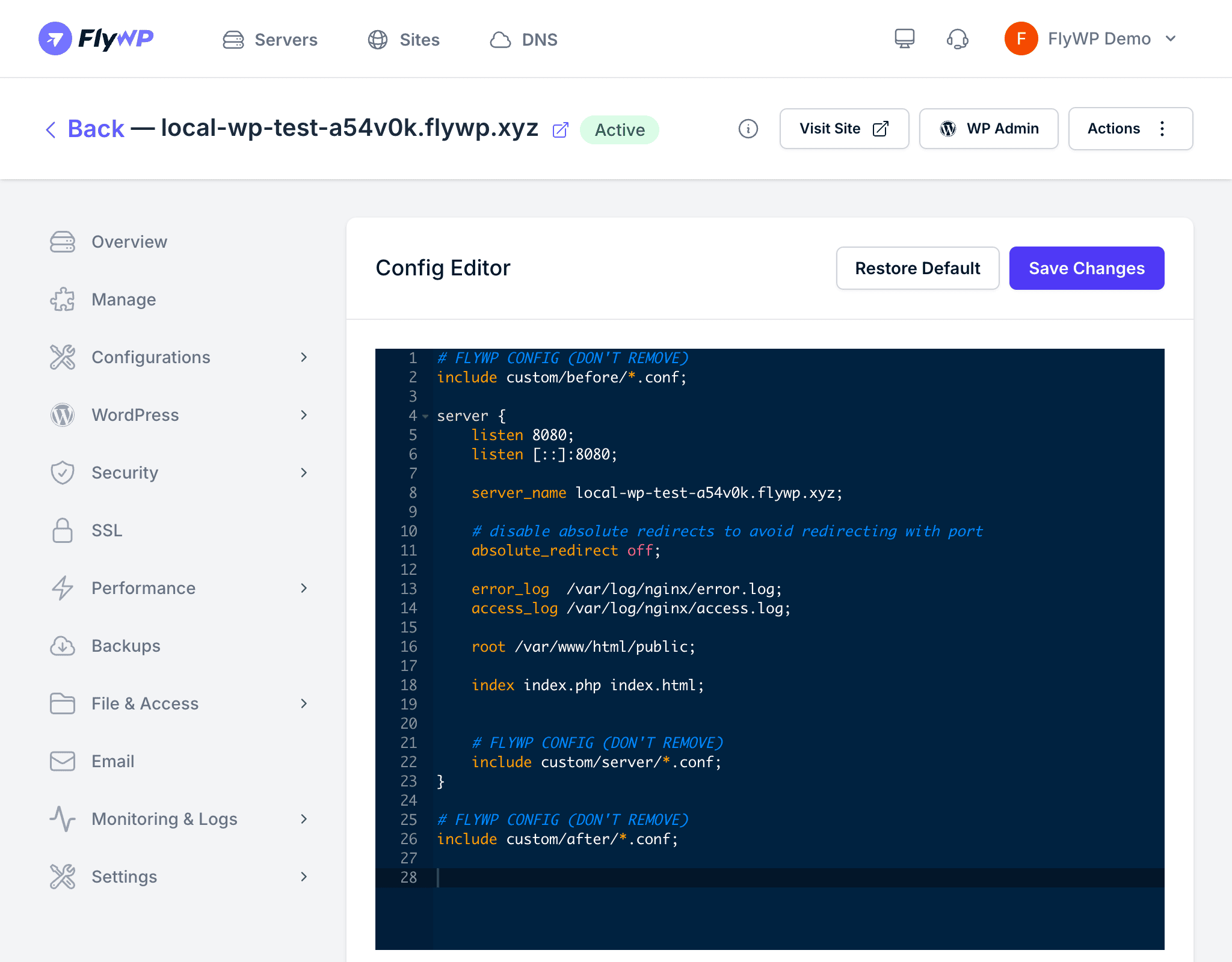Screen dimensions: 1232x962
Task: Click the Config Editor heading
Action: (x=443, y=268)
